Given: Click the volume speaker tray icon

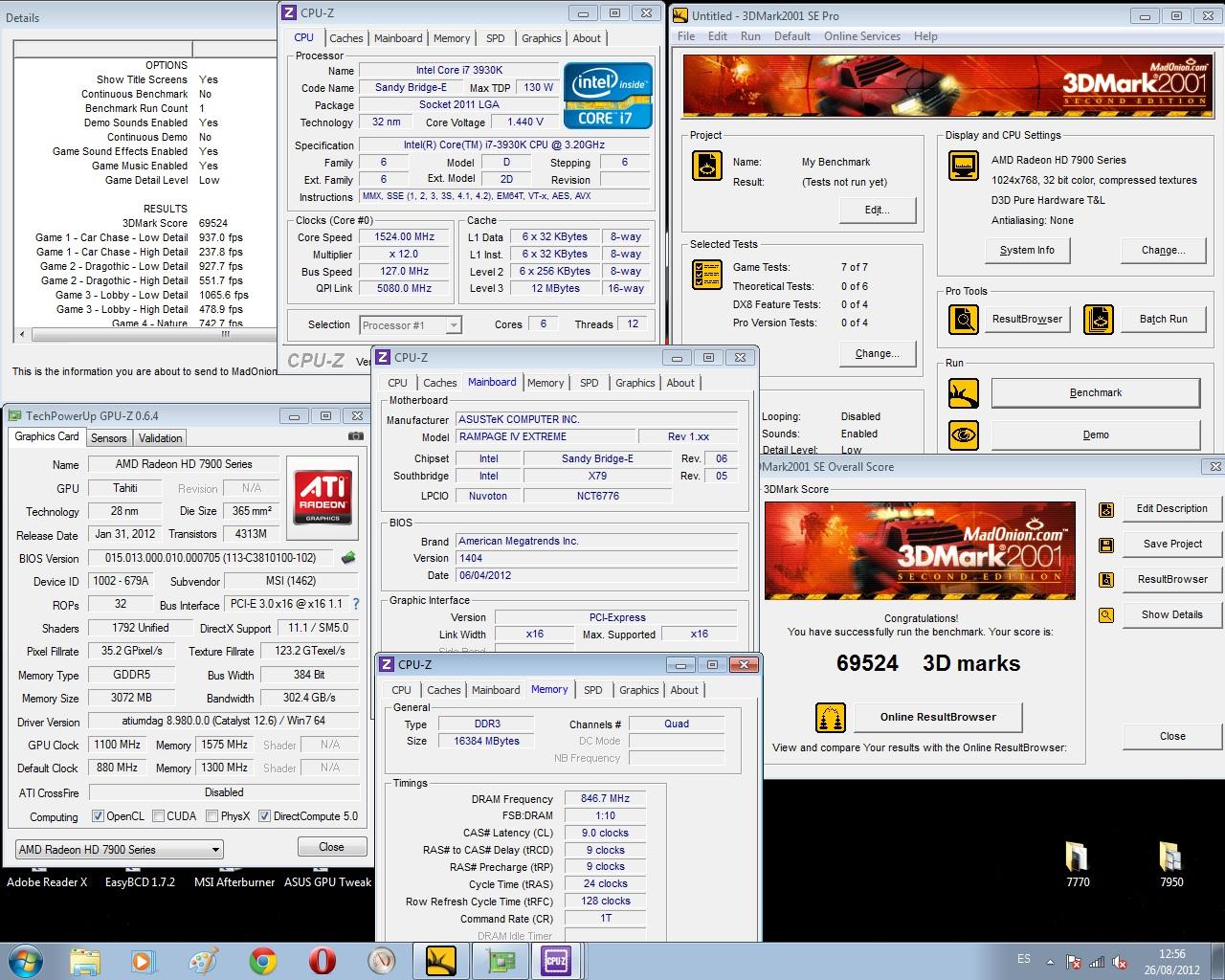Looking at the screenshot, I should [x=1120, y=962].
